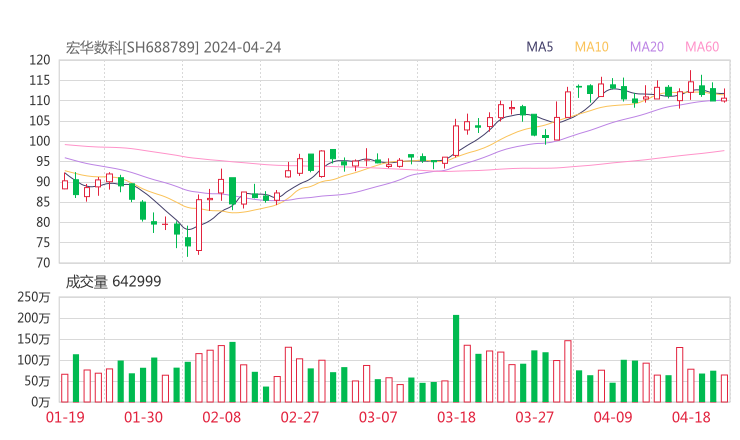Viewport: 740px width, 440px height.
Task: Click the 120 price axis label
Action: [40, 60]
